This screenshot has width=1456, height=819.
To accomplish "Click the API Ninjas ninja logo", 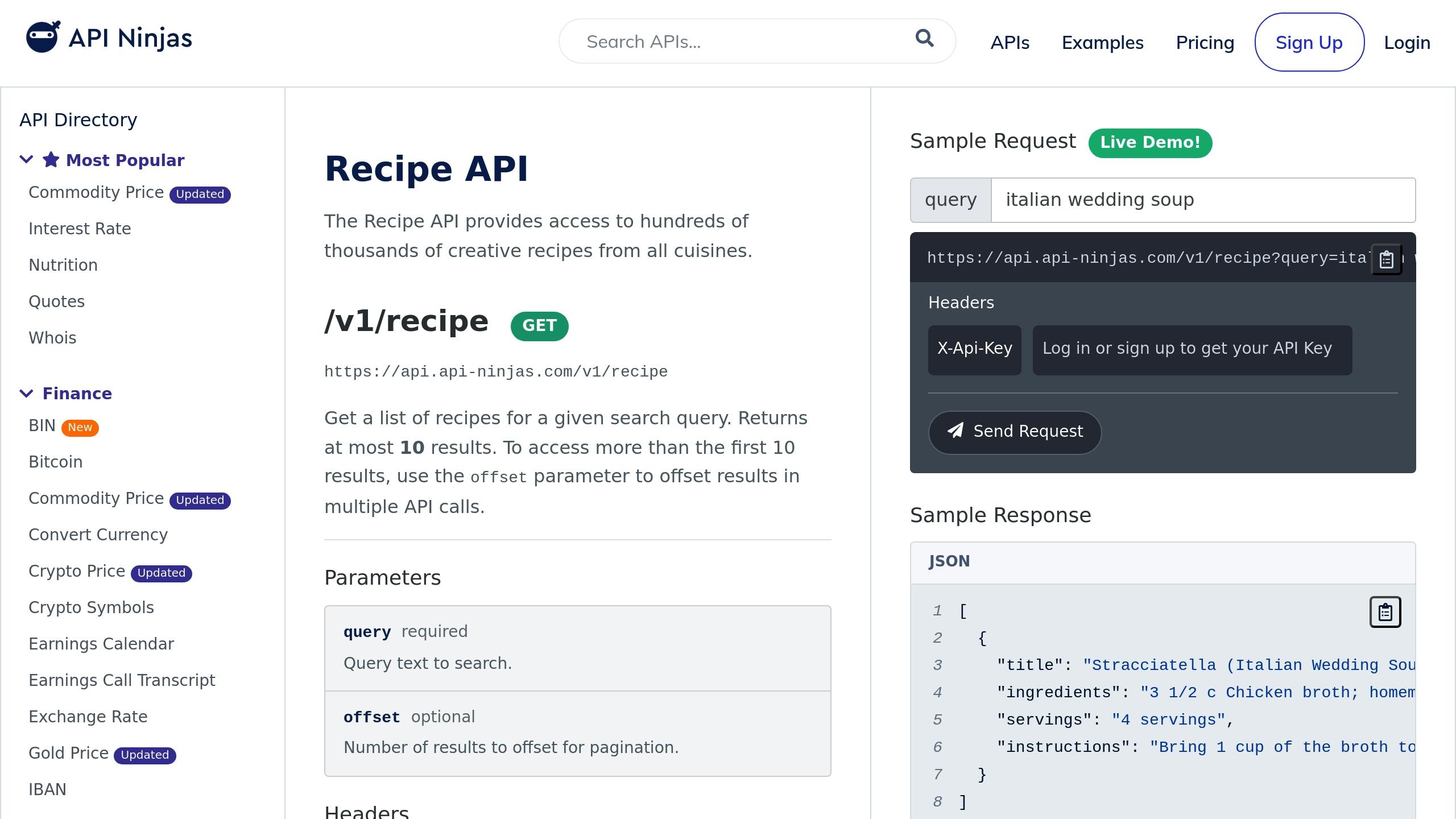I will tap(43, 37).
